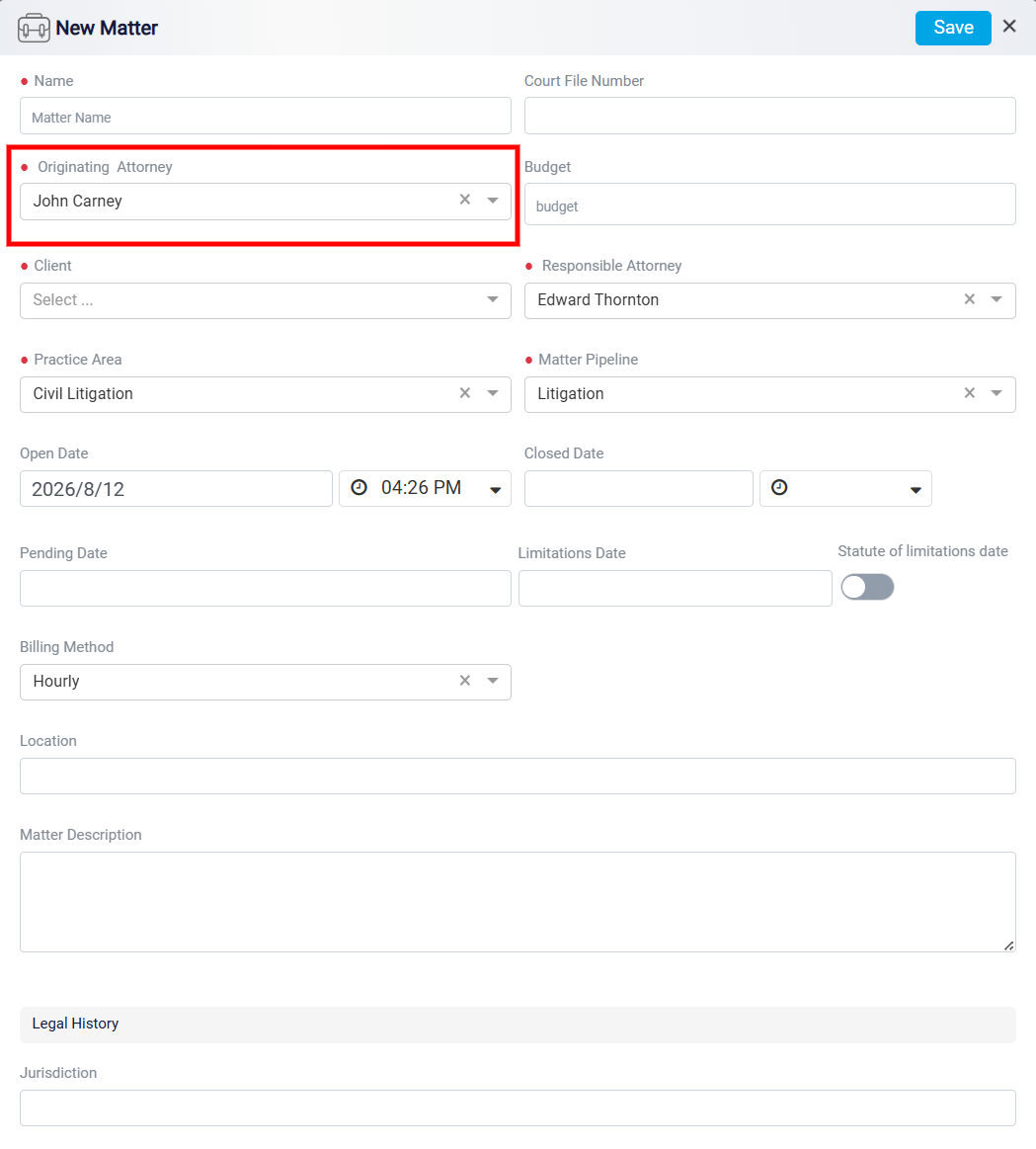Image resolution: width=1036 pixels, height=1149 pixels.
Task: Clear the Hourly billing method
Action: click(x=464, y=680)
